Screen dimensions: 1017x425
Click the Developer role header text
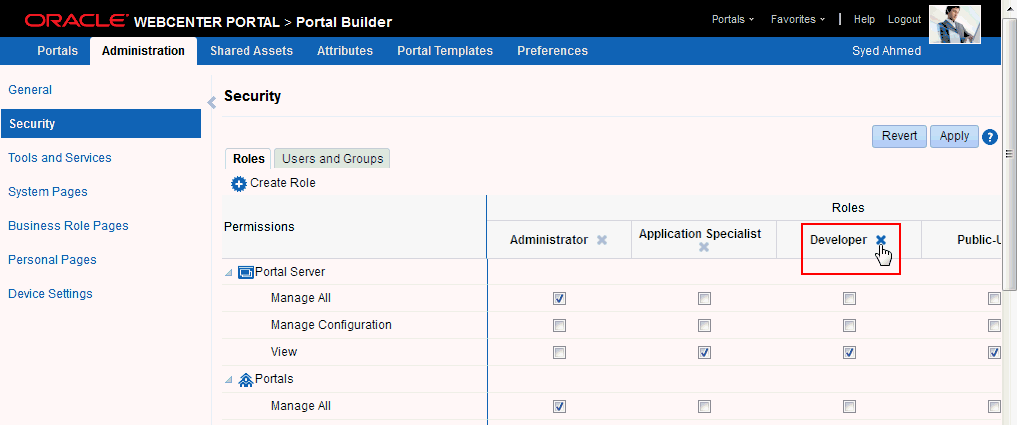[838, 240]
